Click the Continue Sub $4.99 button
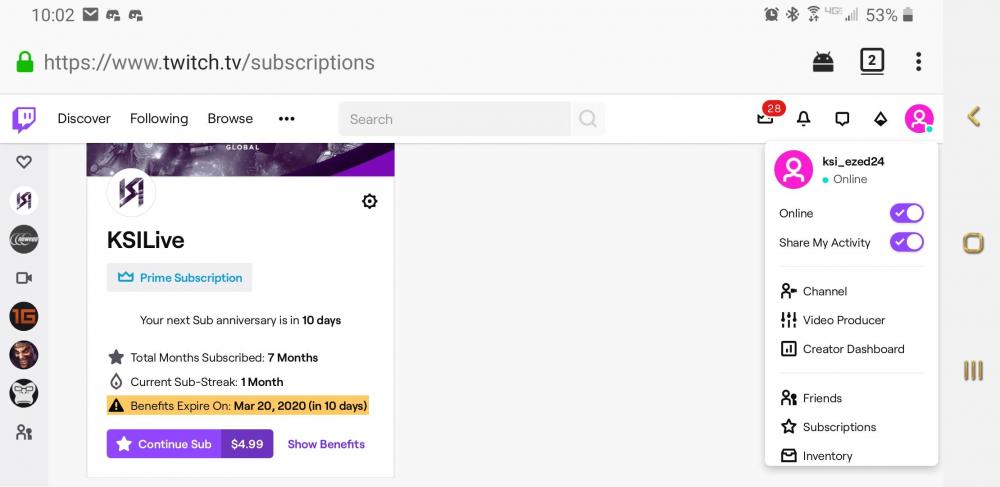Image resolution: width=1000 pixels, height=487 pixels. click(190, 444)
